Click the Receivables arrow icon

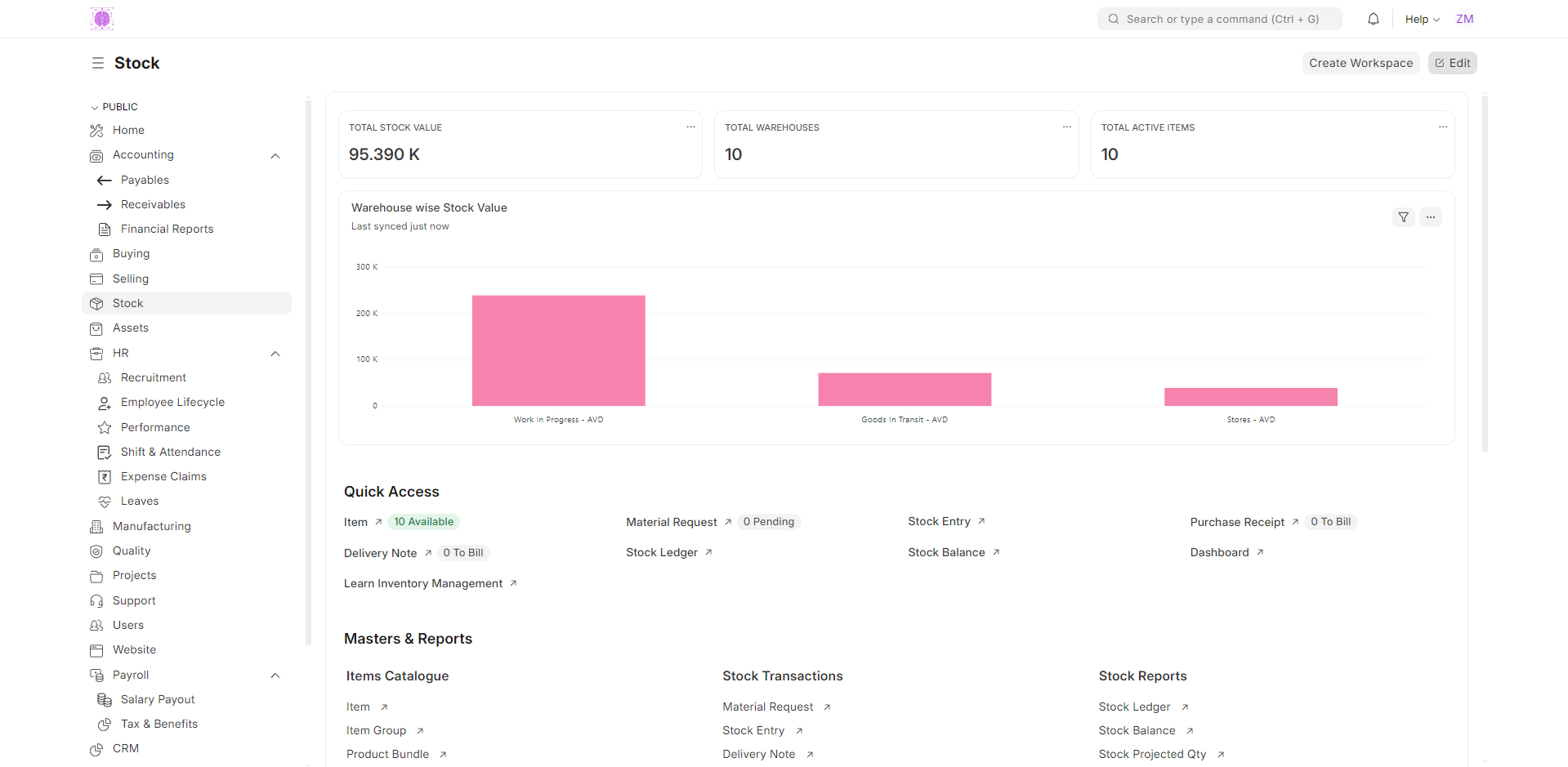(x=105, y=205)
